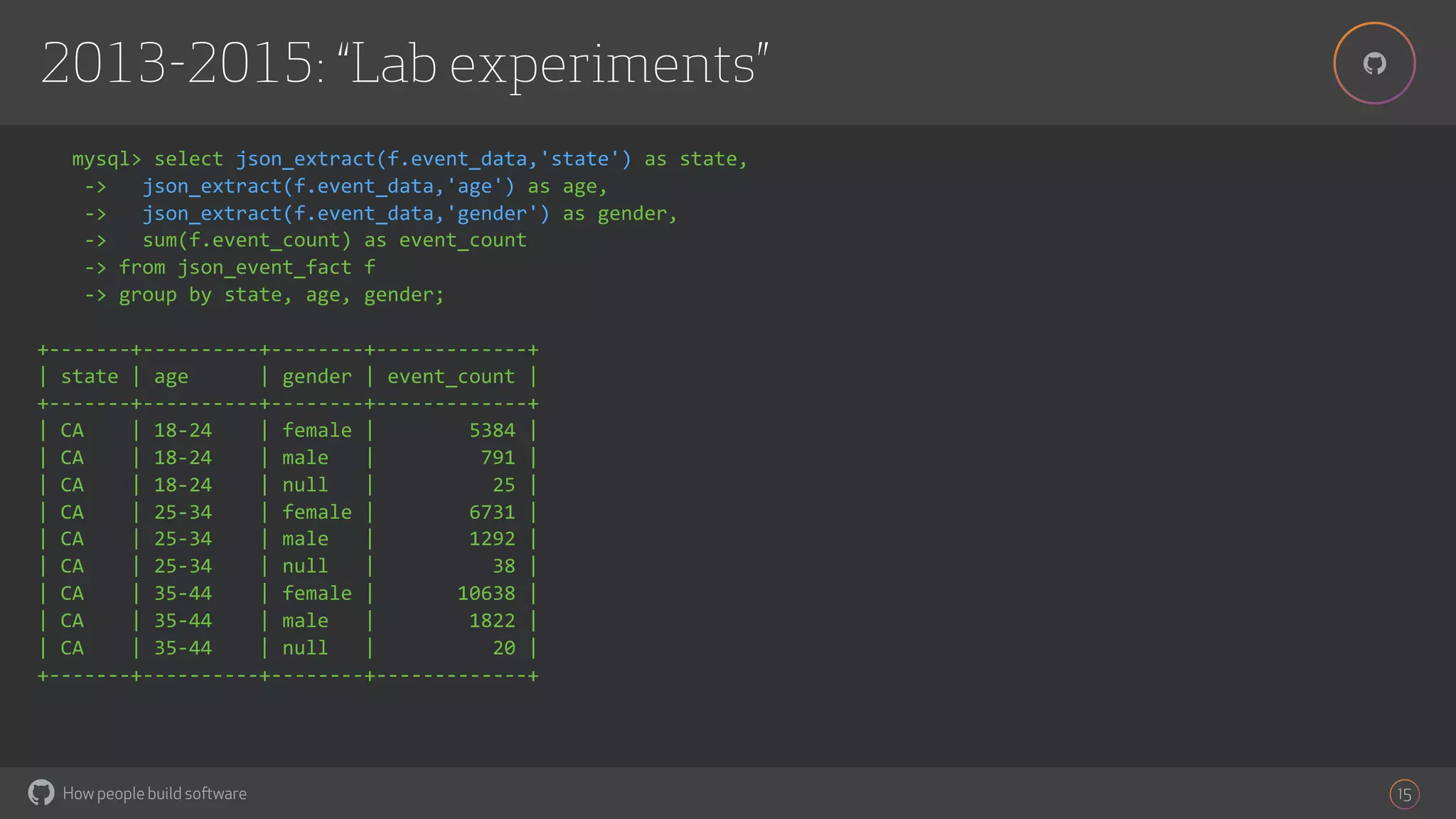Click the GitHub logo in the footer
Screen dimensions: 1456x819
(x=41, y=793)
